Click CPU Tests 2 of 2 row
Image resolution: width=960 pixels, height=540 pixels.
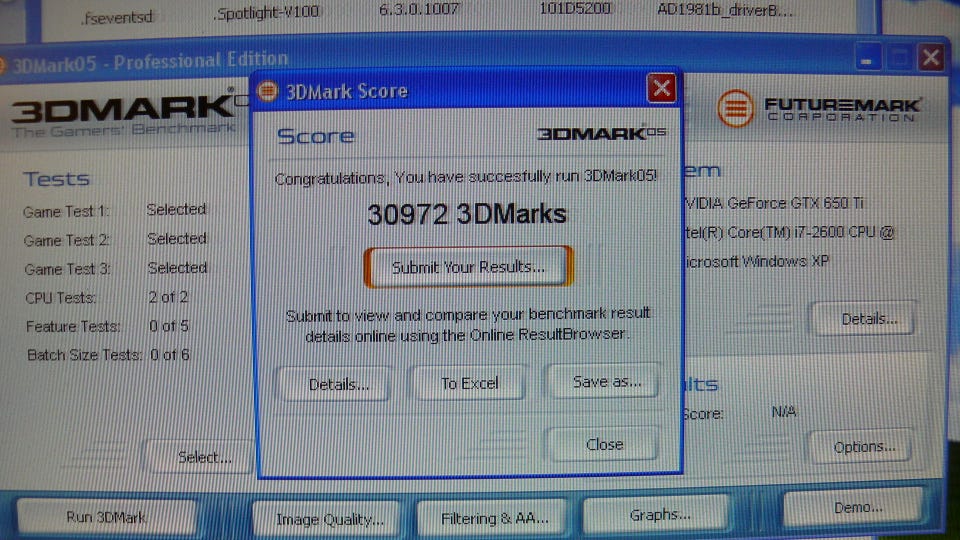coord(107,298)
